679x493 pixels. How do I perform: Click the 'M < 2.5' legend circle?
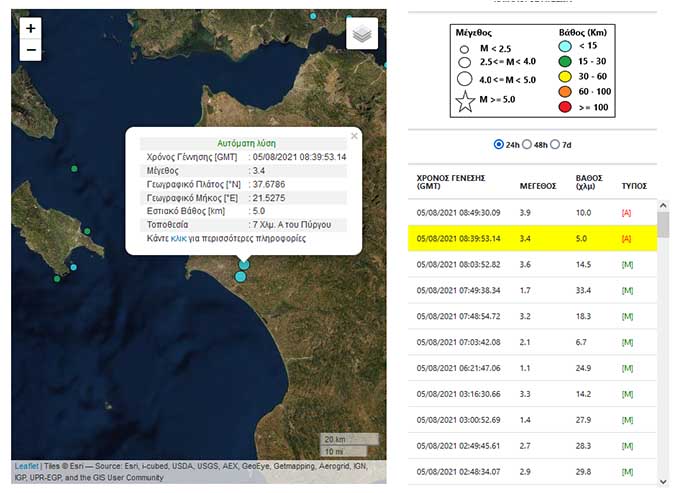tap(464, 49)
